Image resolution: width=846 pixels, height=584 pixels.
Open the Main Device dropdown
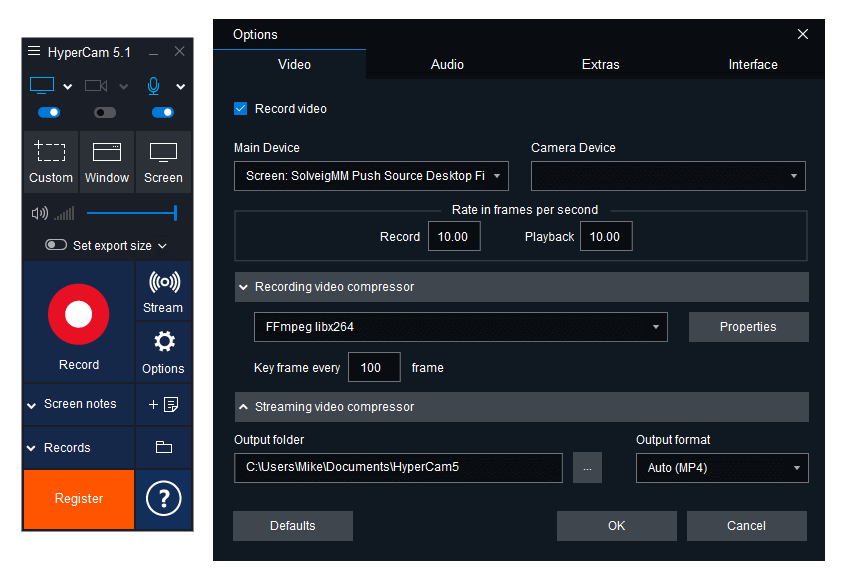371,176
